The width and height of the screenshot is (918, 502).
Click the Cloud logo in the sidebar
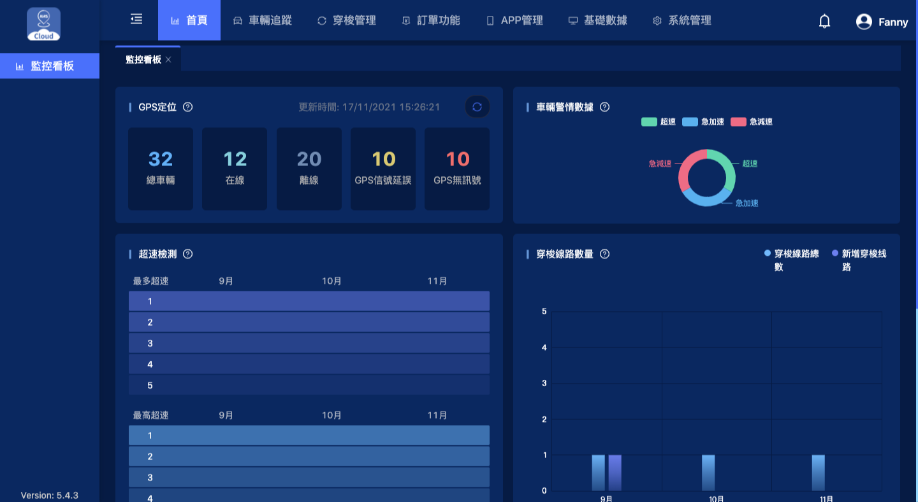click(x=43, y=24)
